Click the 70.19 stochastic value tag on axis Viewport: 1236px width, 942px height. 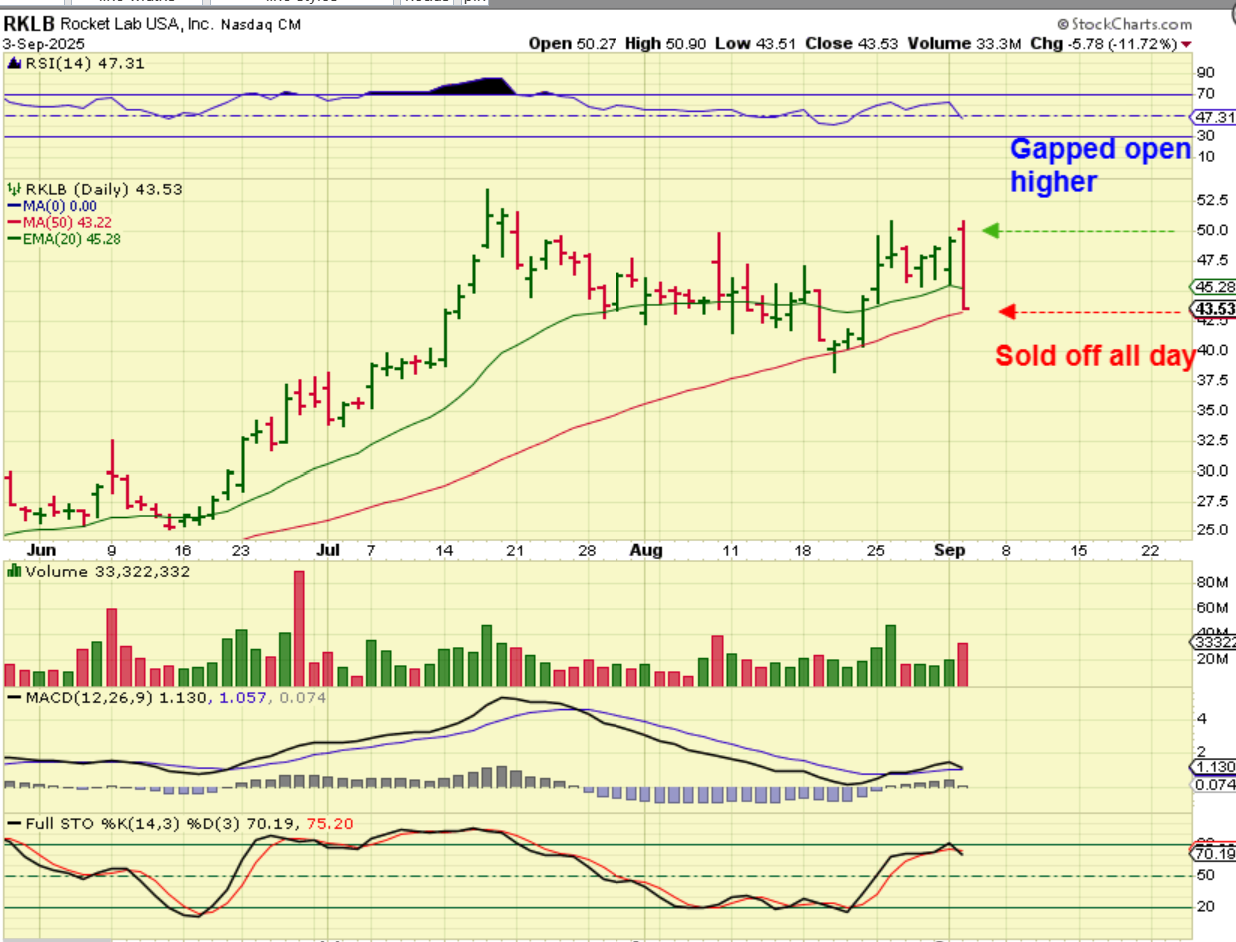pyautogui.click(x=1213, y=854)
